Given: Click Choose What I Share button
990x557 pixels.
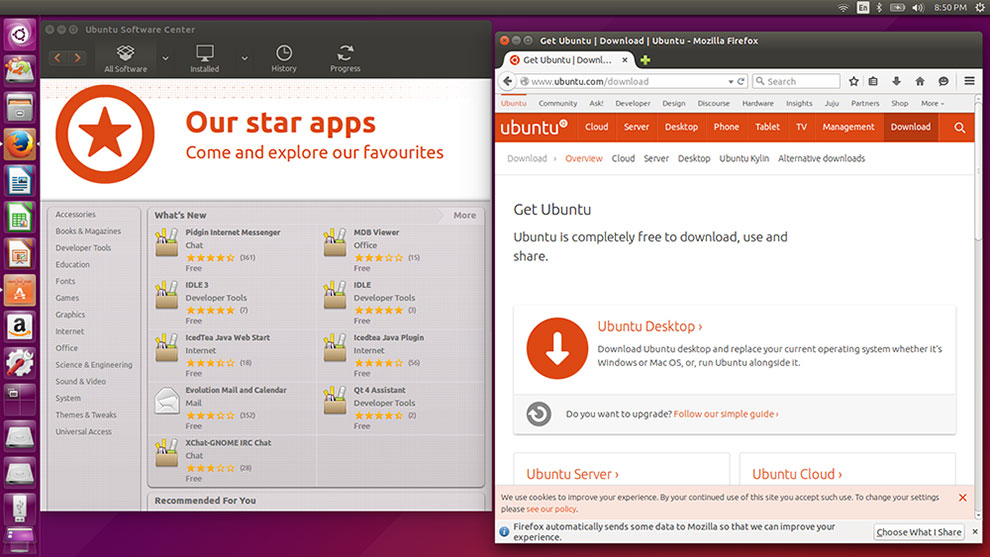Looking at the screenshot, I should [x=919, y=532].
